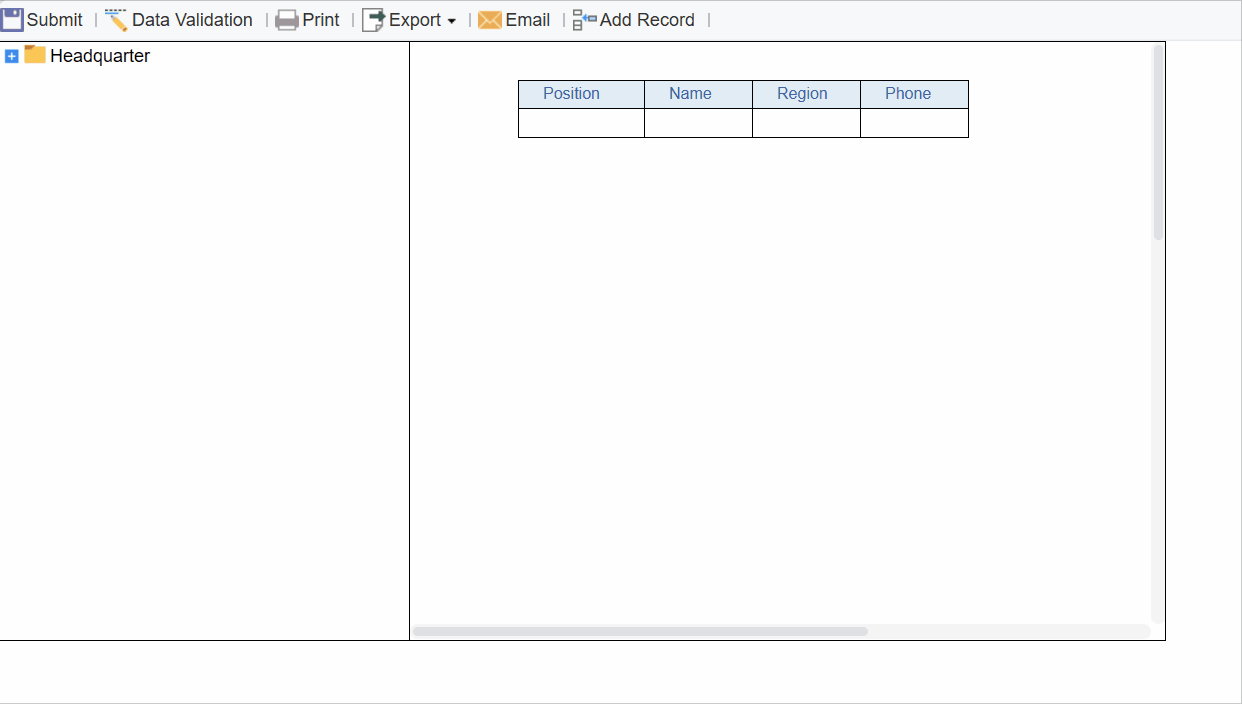Image resolution: width=1242 pixels, height=704 pixels.
Task: Expand the Headquarter tree node
Action: tap(11, 56)
